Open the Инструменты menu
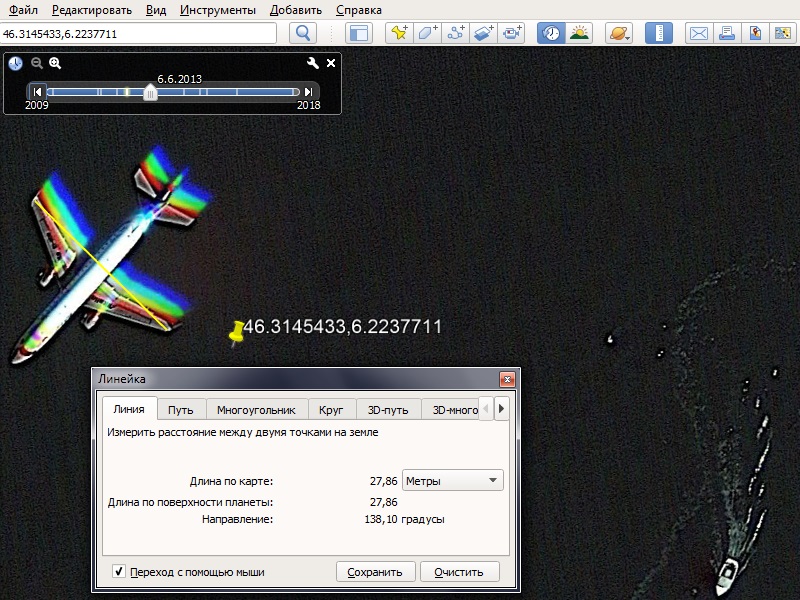Viewport: 800px width, 600px height. pos(218,10)
